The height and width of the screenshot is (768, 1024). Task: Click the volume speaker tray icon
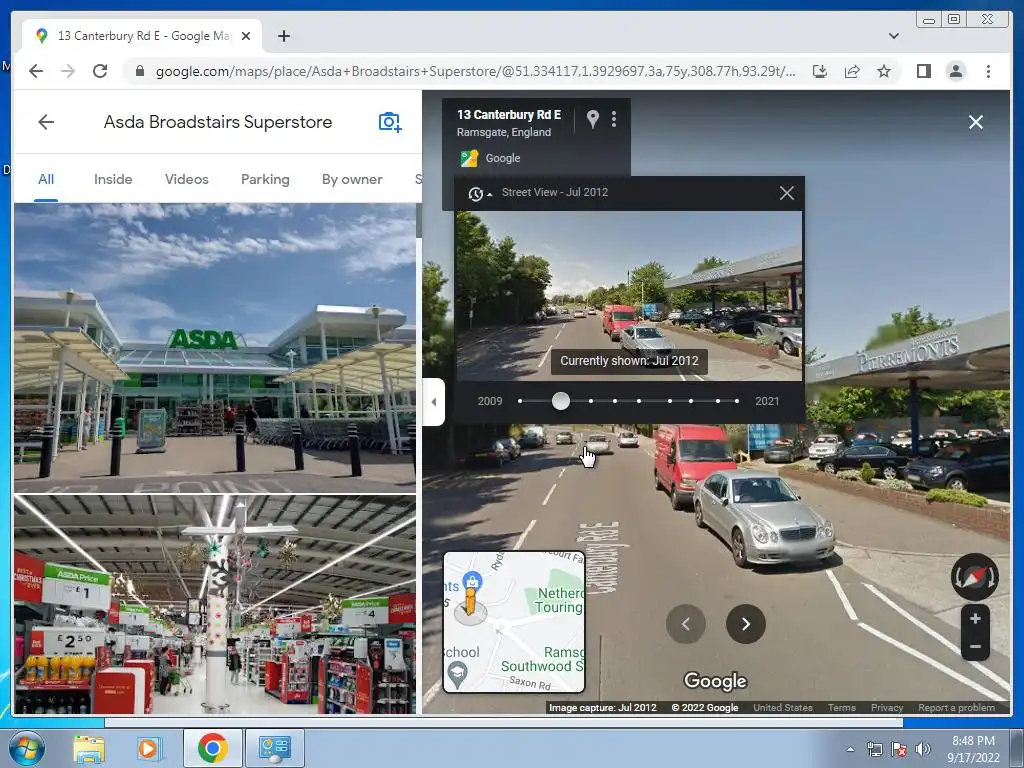point(923,749)
